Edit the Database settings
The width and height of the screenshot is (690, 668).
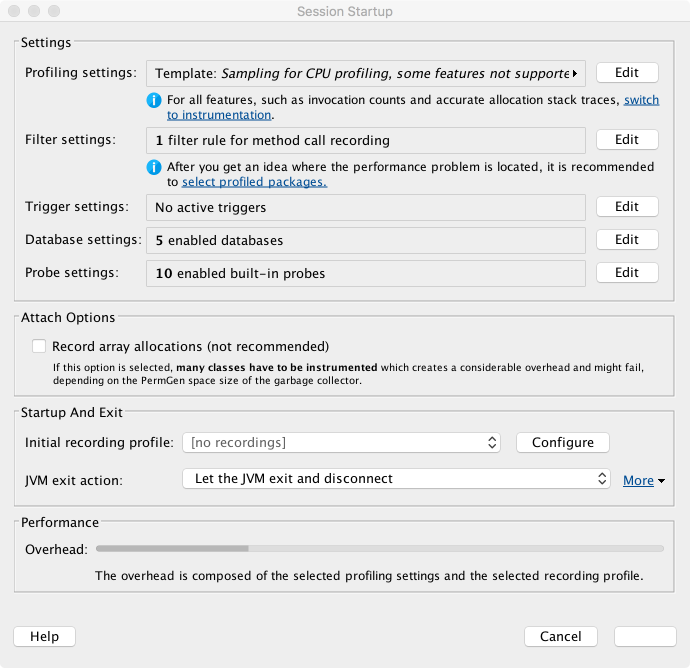coord(627,240)
